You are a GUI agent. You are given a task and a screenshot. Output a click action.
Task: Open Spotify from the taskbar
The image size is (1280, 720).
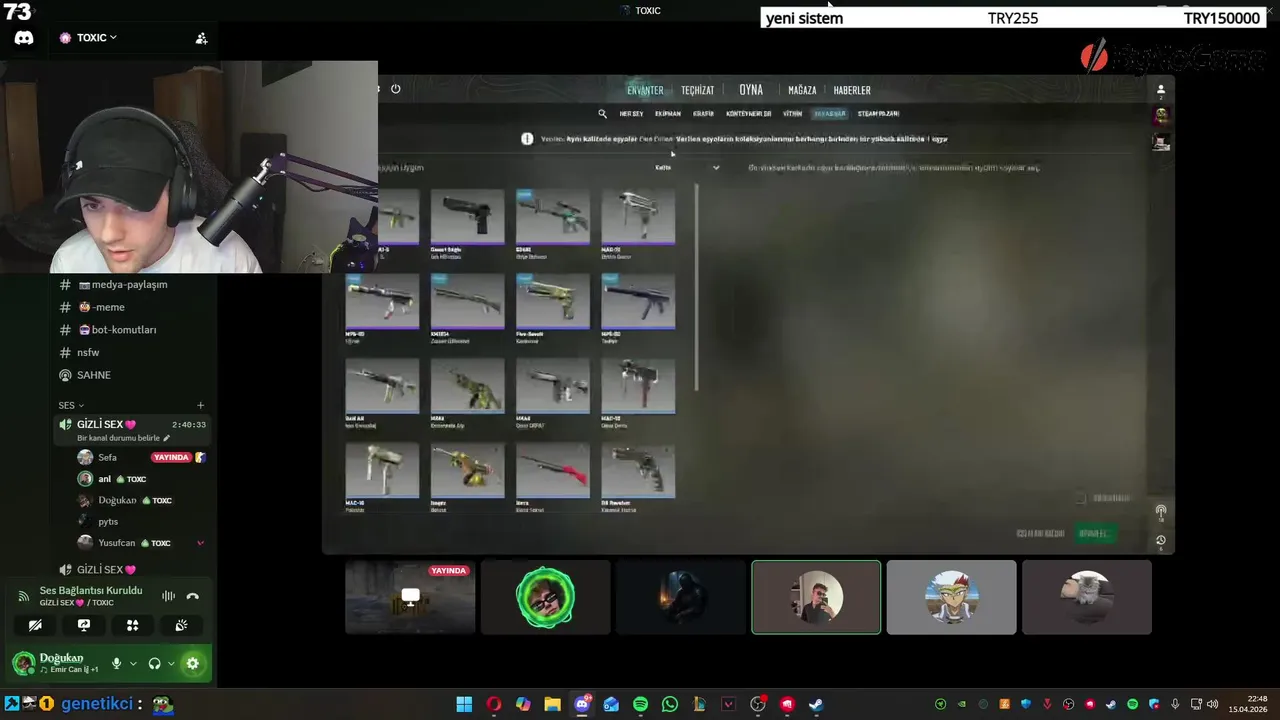point(641,704)
